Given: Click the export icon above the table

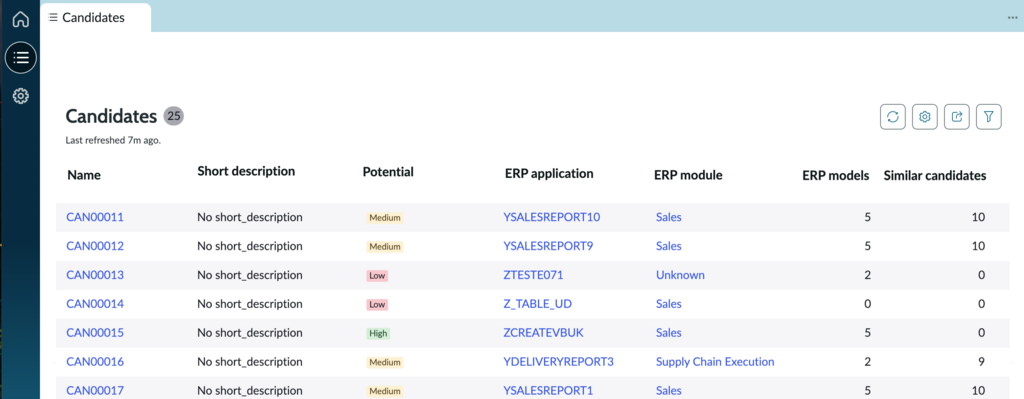Looking at the screenshot, I should (x=957, y=117).
